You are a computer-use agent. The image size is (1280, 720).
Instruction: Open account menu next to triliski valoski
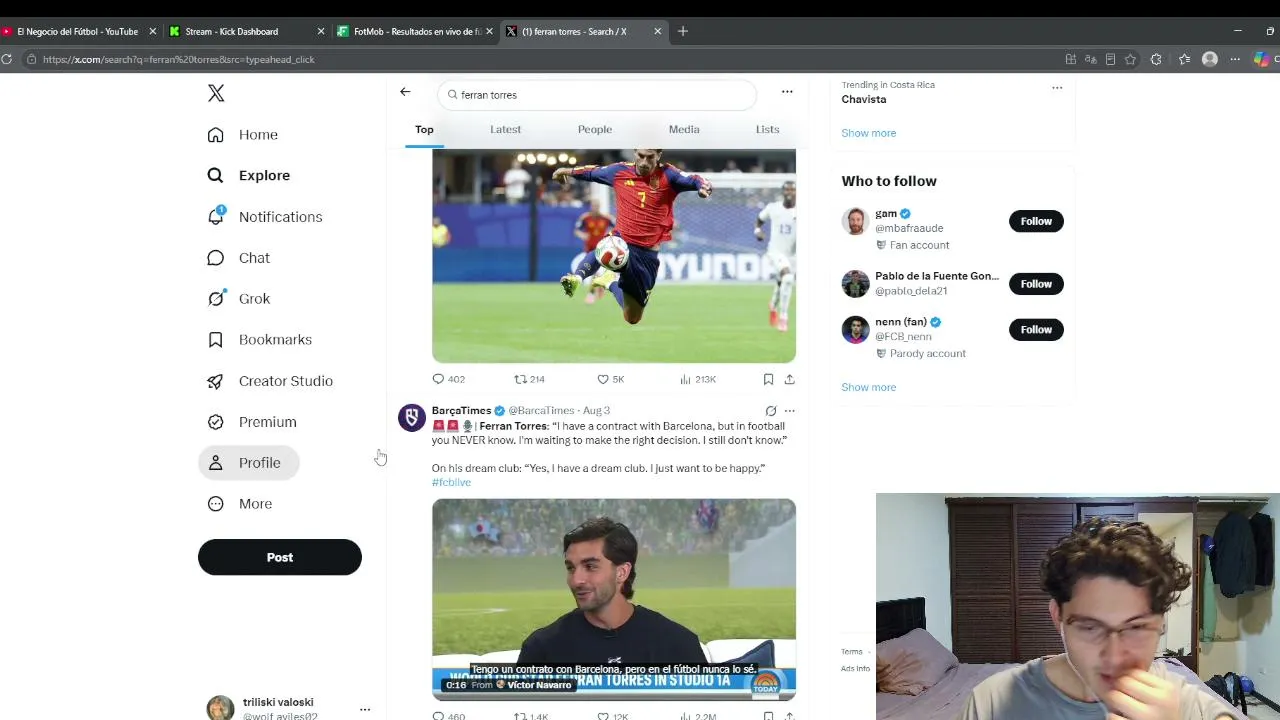(365, 709)
